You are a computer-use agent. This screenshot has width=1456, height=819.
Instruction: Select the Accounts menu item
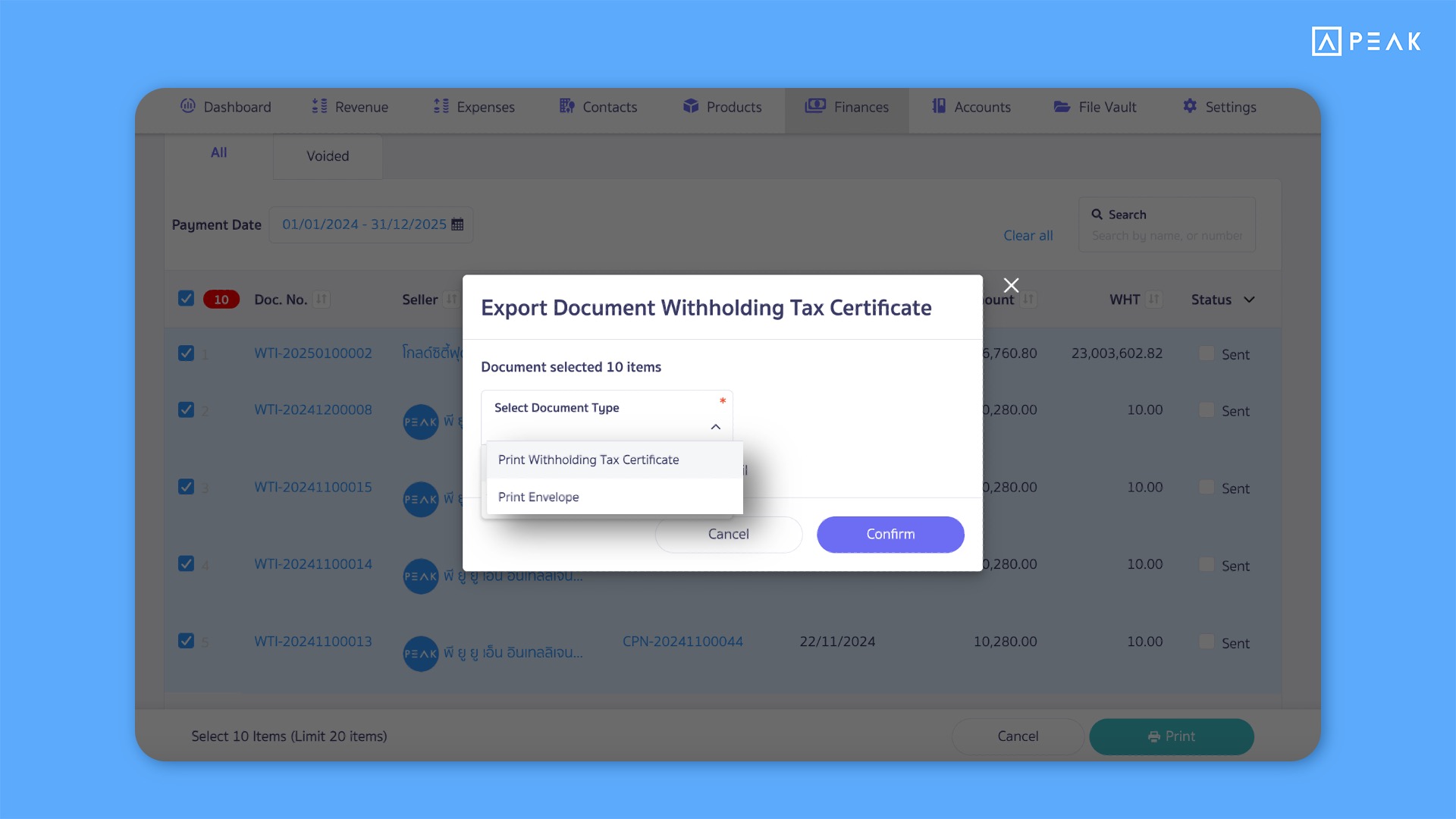point(971,106)
